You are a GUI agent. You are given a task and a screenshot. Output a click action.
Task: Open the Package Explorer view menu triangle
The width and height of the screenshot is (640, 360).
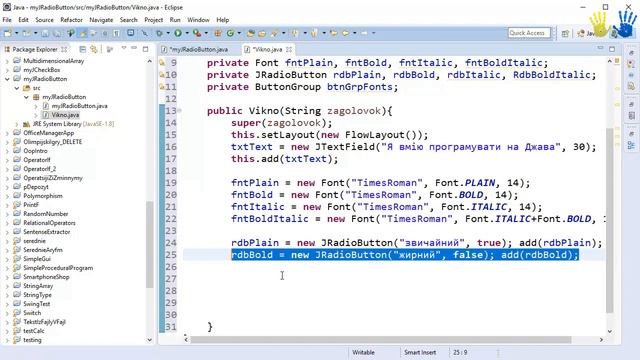[x=124, y=49]
